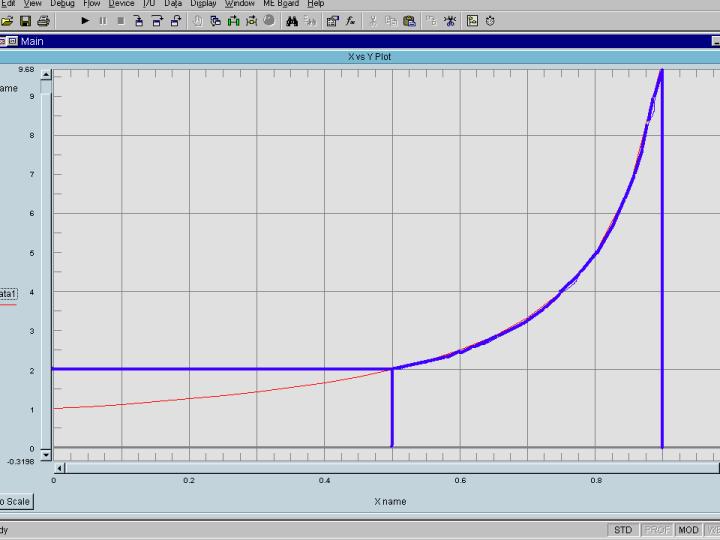Toggle the PROF status bar indicator
The width and height of the screenshot is (720, 540).
pyautogui.click(x=656, y=530)
